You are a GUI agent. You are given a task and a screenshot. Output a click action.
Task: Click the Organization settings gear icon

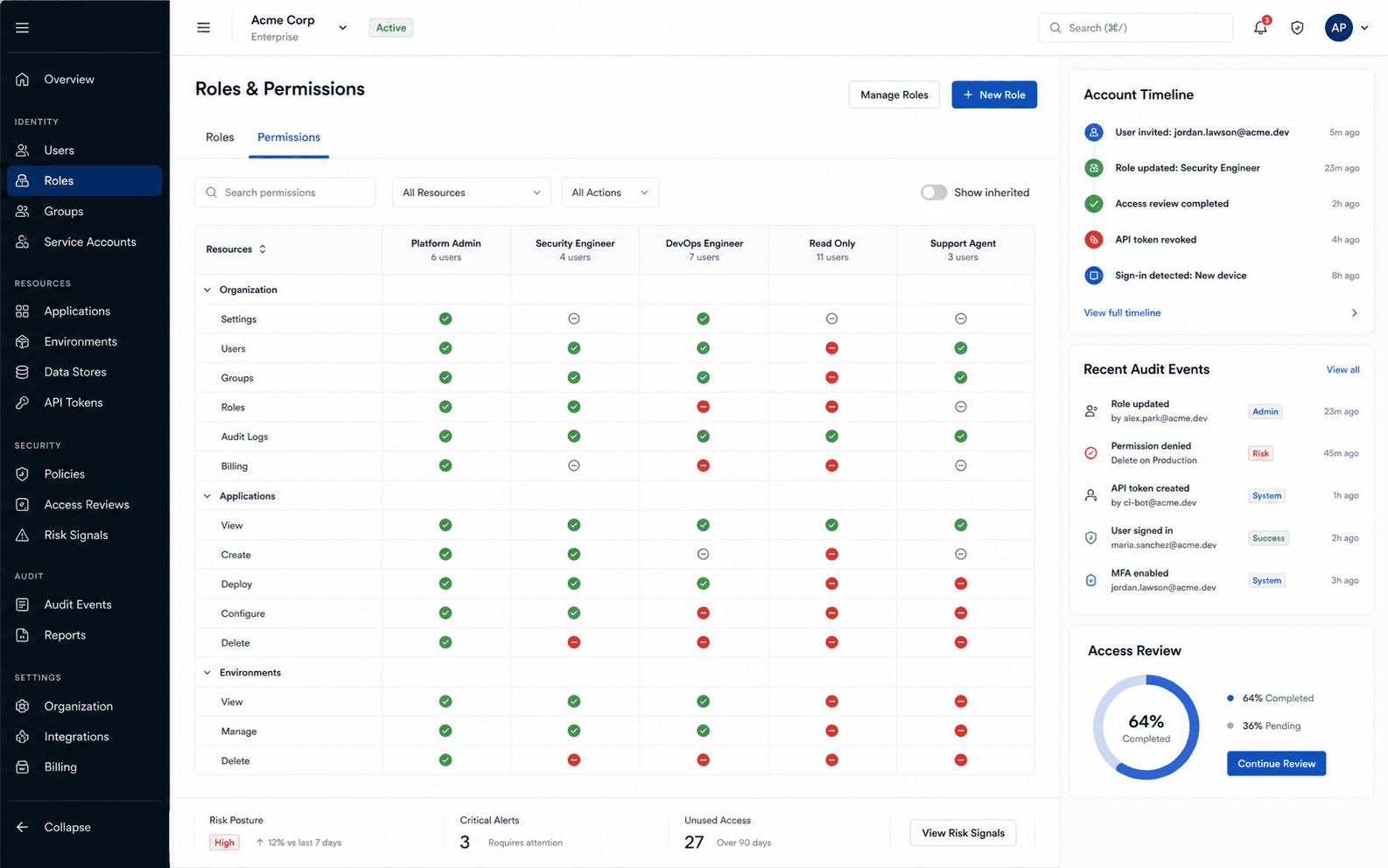click(23, 706)
